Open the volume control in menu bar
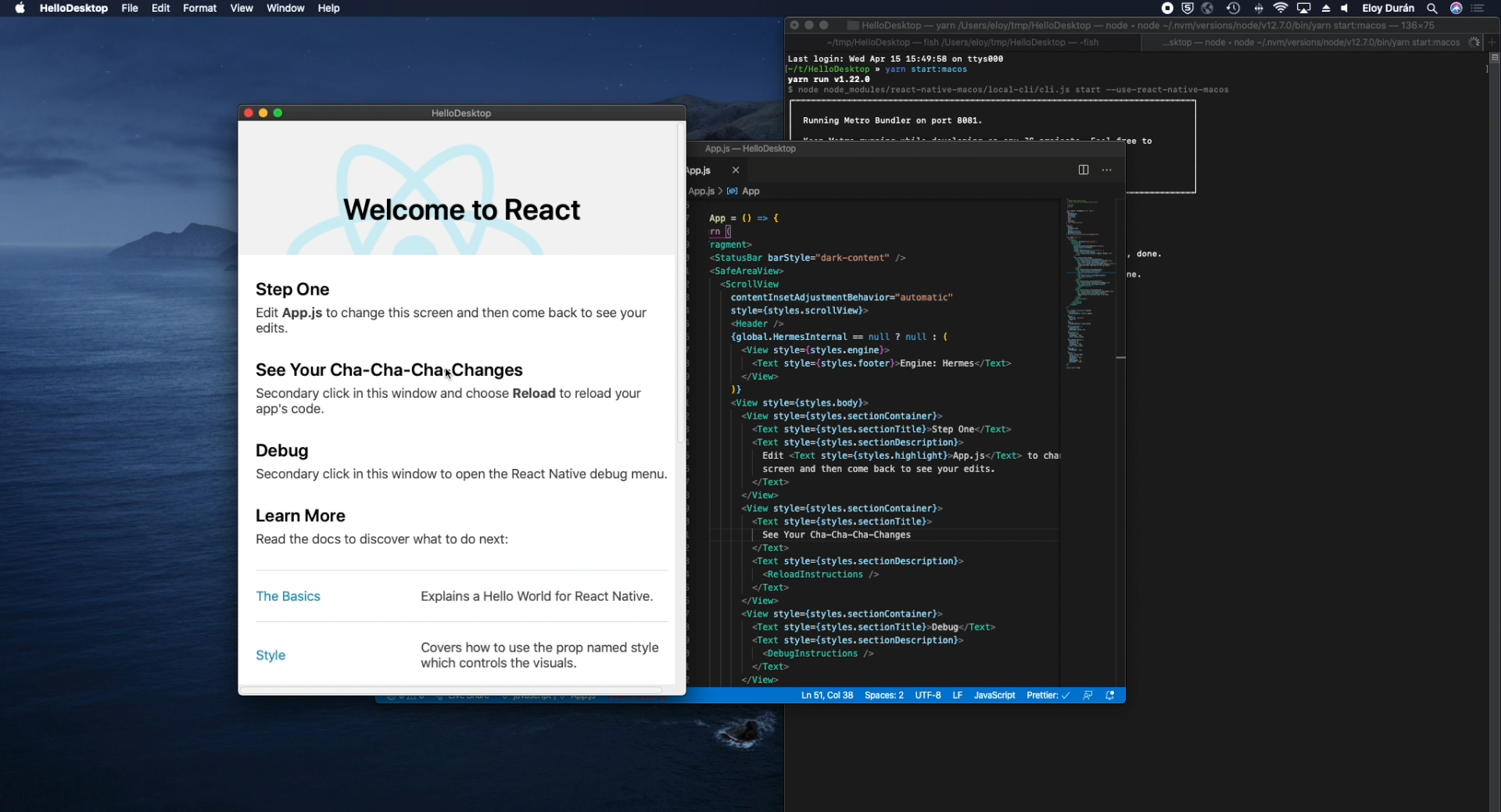Image resolution: width=1501 pixels, height=812 pixels. point(1345,9)
